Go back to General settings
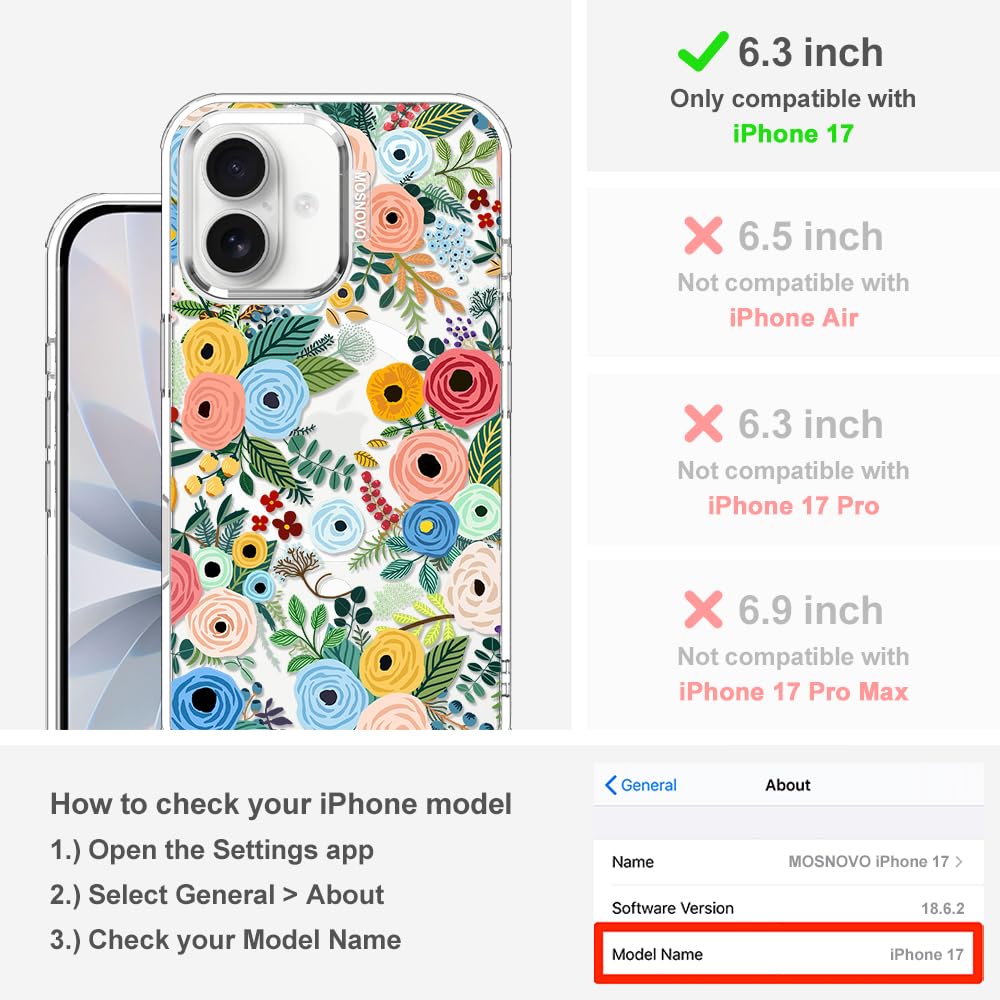This screenshot has width=1000, height=1000. pos(641,785)
